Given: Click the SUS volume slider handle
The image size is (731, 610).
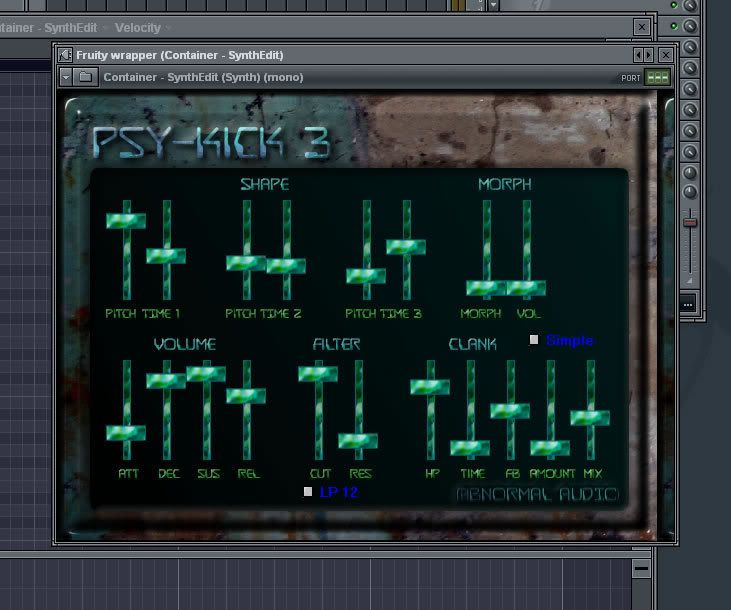Looking at the screenshot, I should pyautogui.click(x=206, y=374).
